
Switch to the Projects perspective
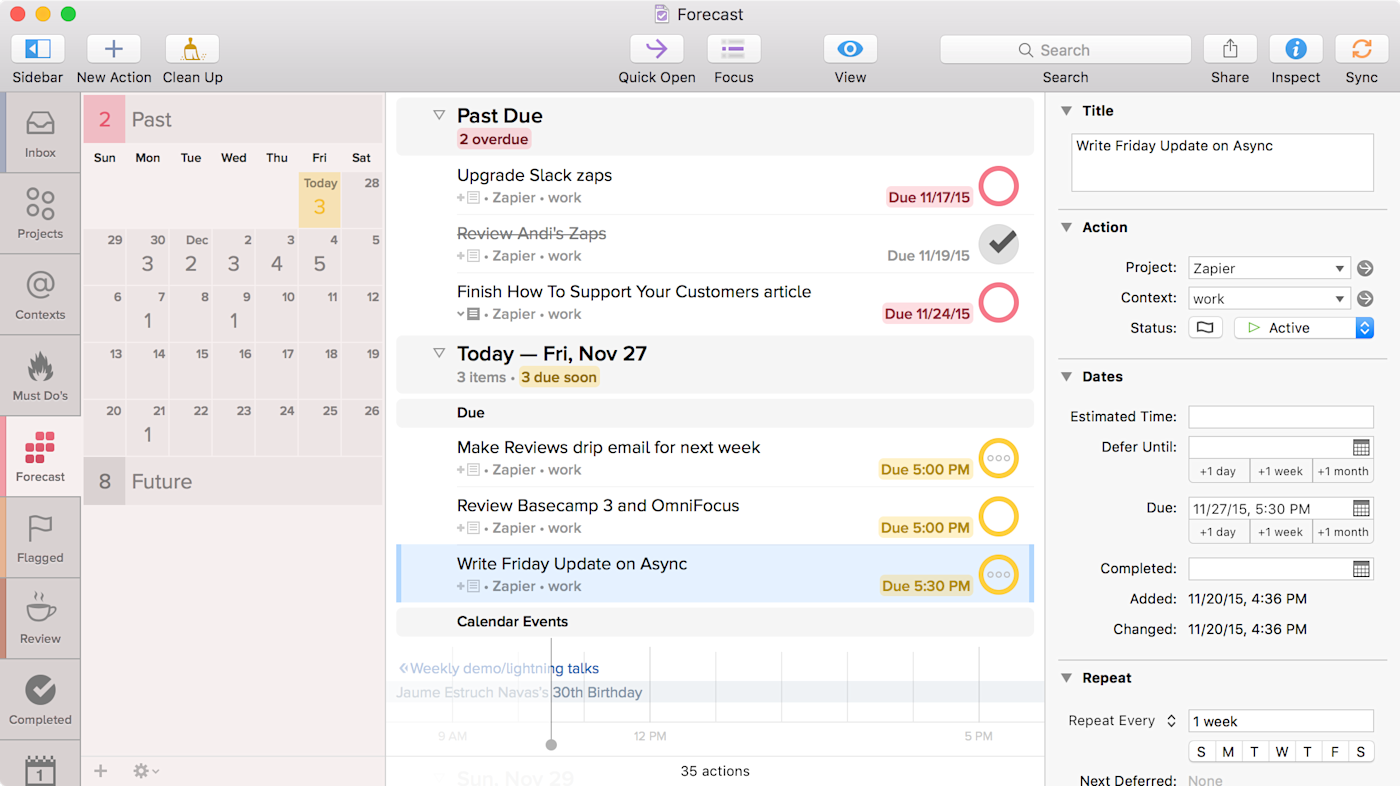40,213
